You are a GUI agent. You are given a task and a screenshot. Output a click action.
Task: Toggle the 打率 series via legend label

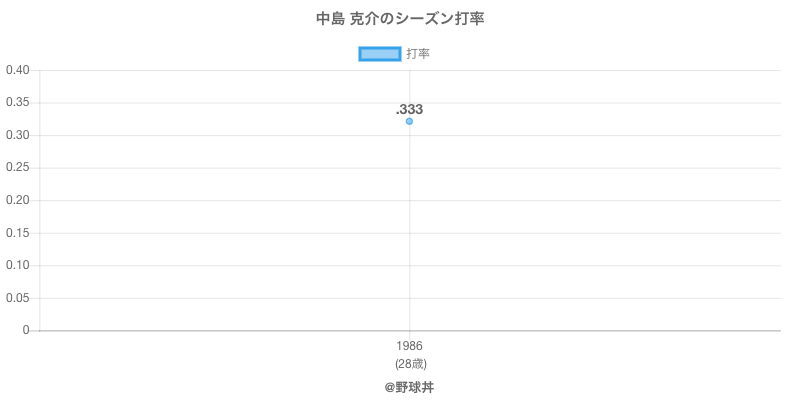[418, 54]
